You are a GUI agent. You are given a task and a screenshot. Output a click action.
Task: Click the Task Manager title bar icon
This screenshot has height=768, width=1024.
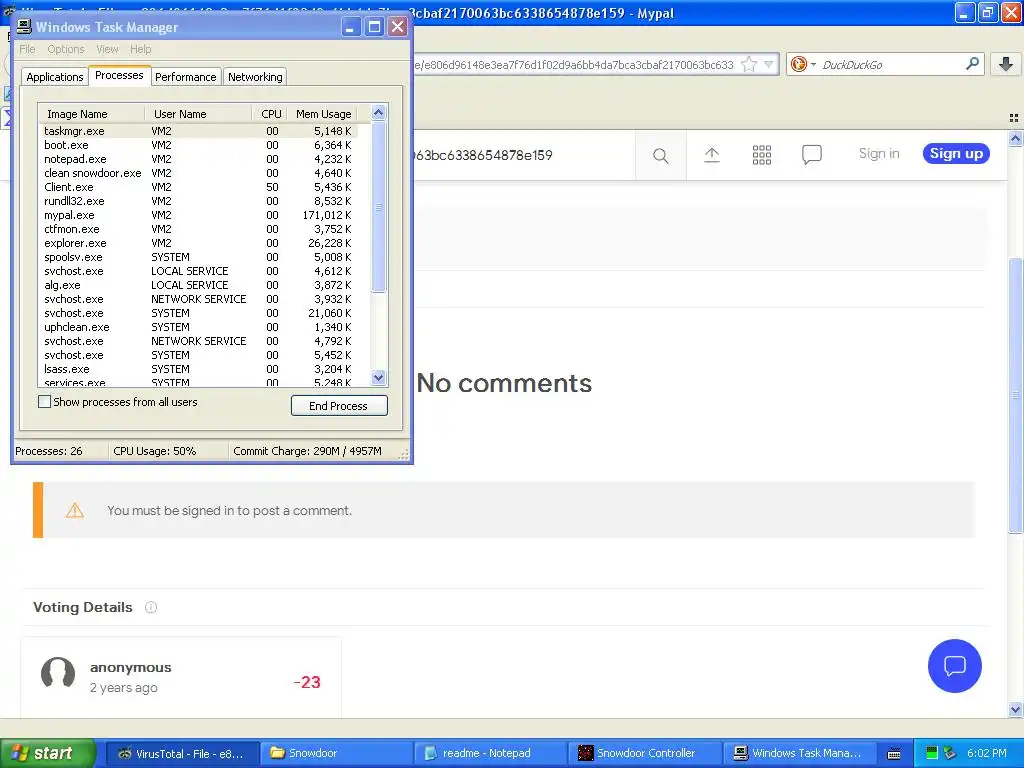(24, 27)
